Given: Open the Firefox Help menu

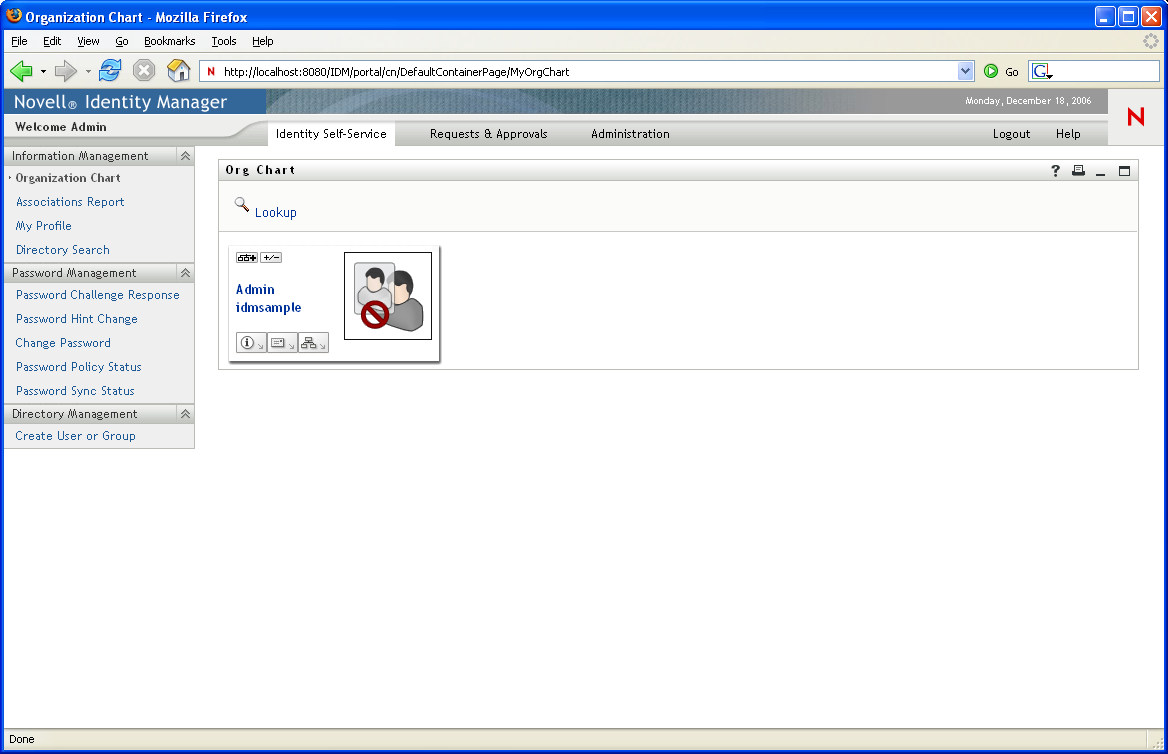Looking at the screenshot, I should [x=262, y=41].
